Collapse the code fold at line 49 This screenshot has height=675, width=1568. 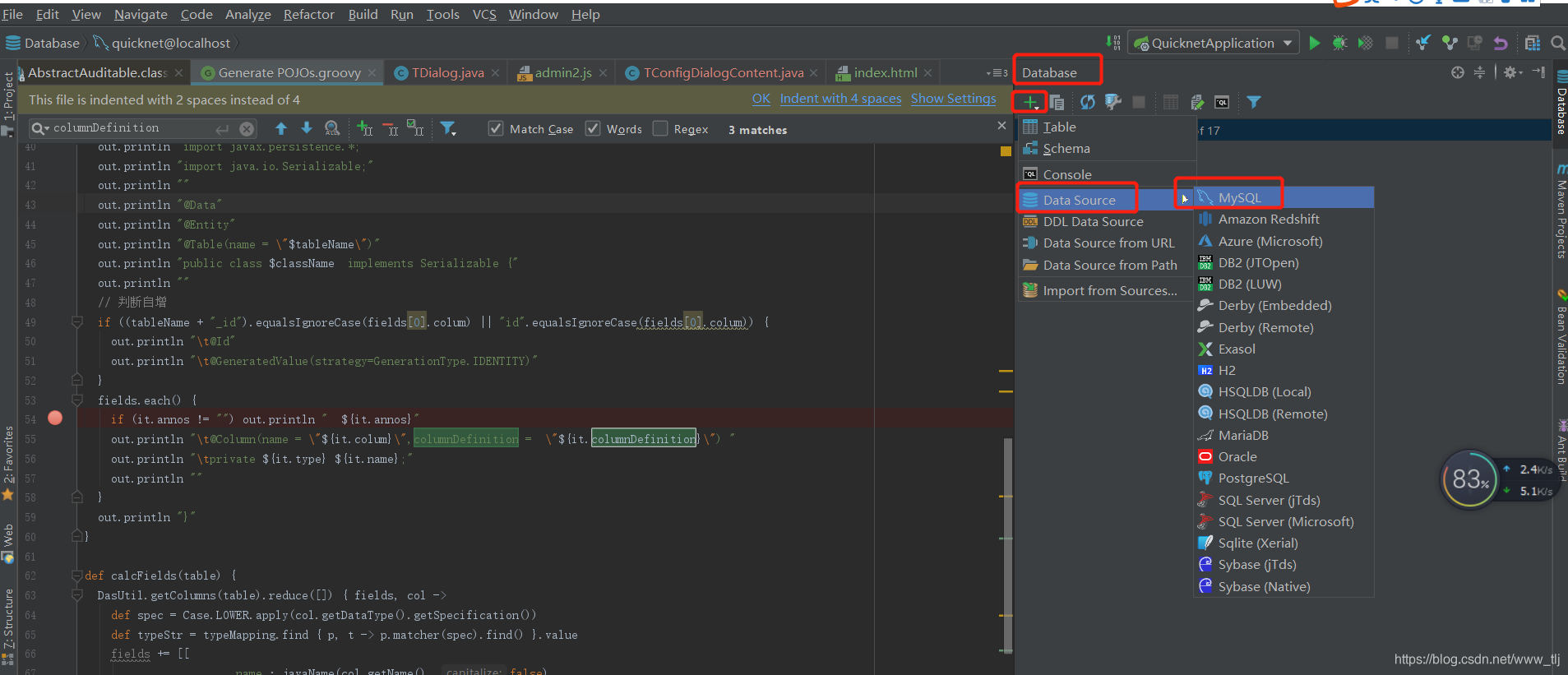click(76, 322)
